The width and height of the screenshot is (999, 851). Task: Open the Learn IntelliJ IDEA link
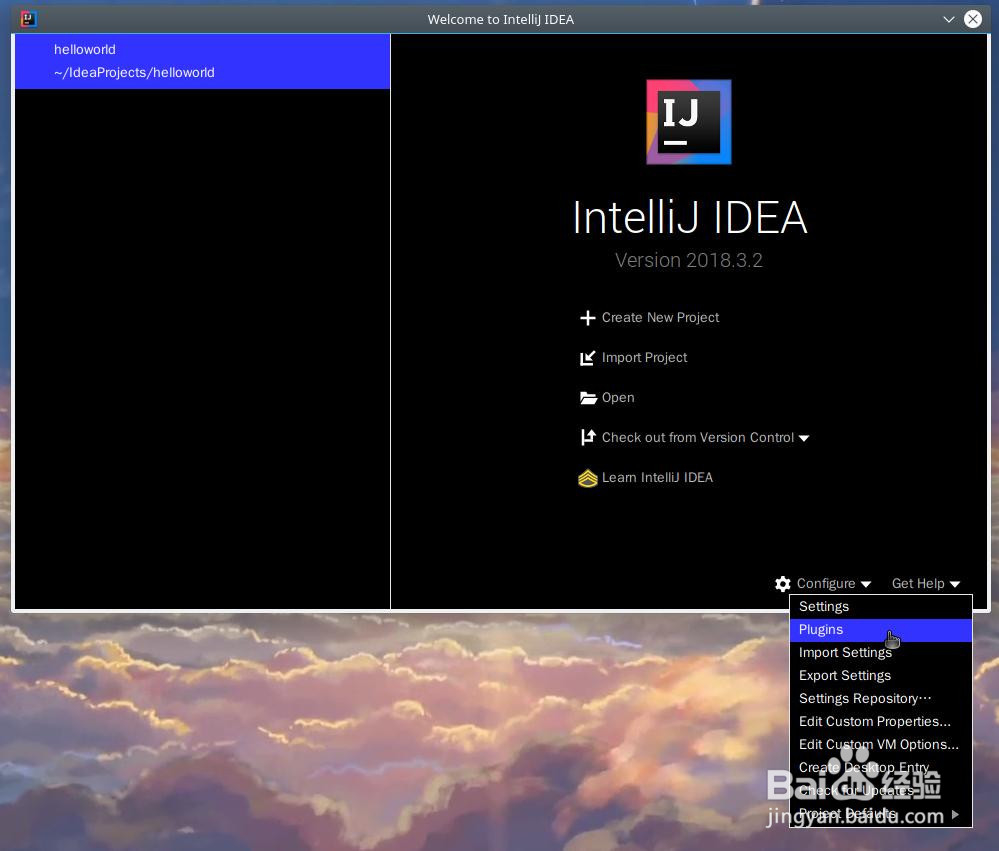[657, 478]
